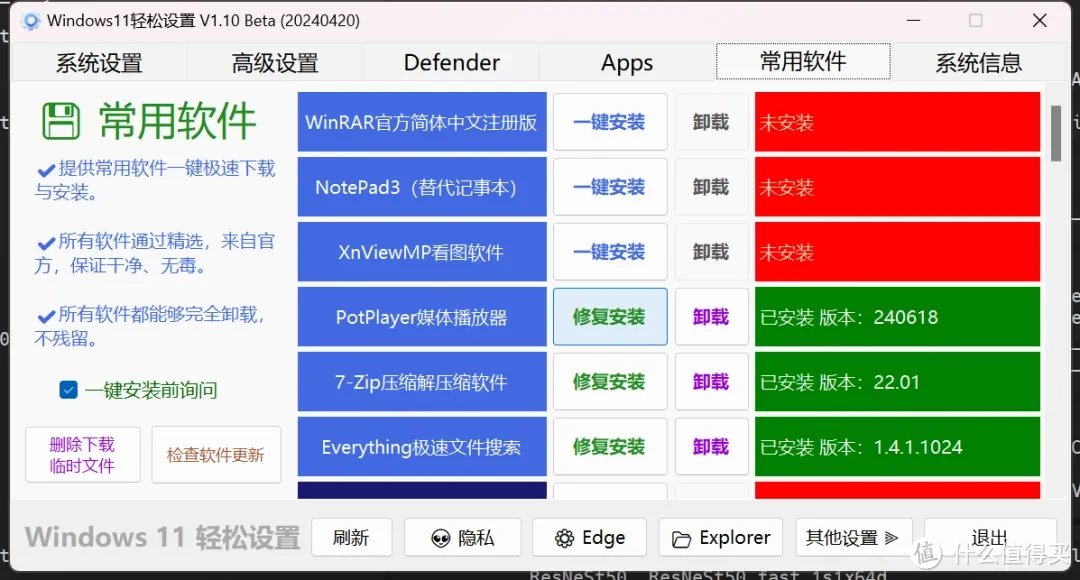Click 卸载 in the NotePad3 row
This screenshot has height=580, width=1080.
711,187
